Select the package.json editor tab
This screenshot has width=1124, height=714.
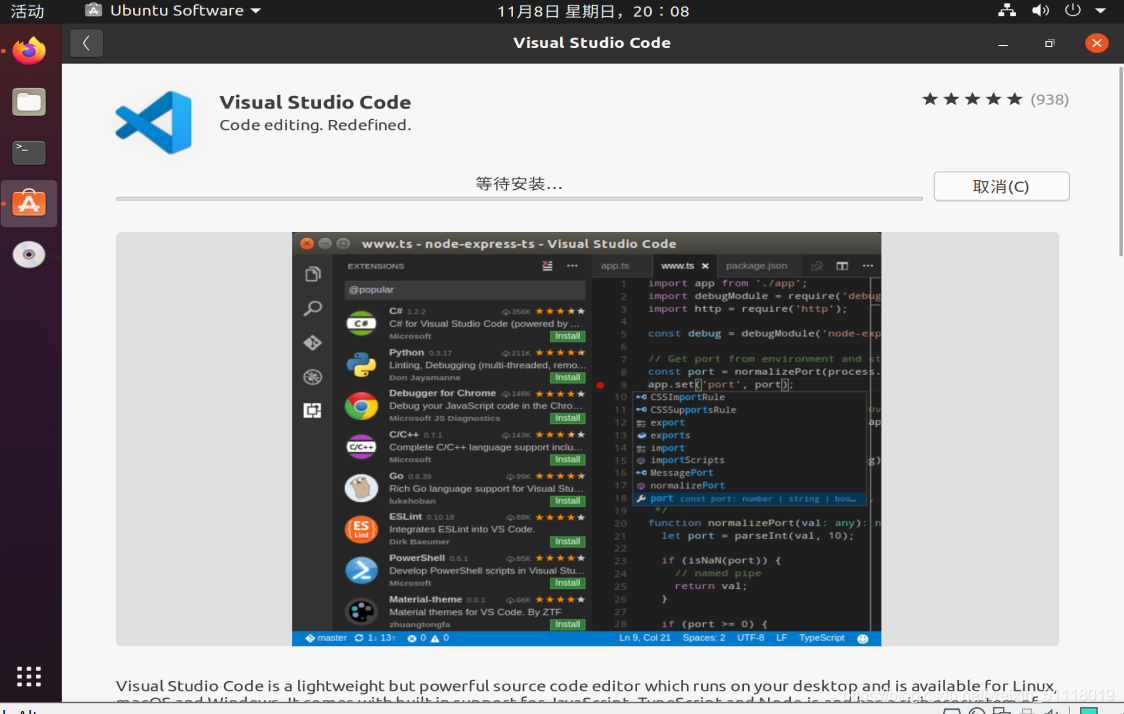pyautogui.click(x=756, y=266)
